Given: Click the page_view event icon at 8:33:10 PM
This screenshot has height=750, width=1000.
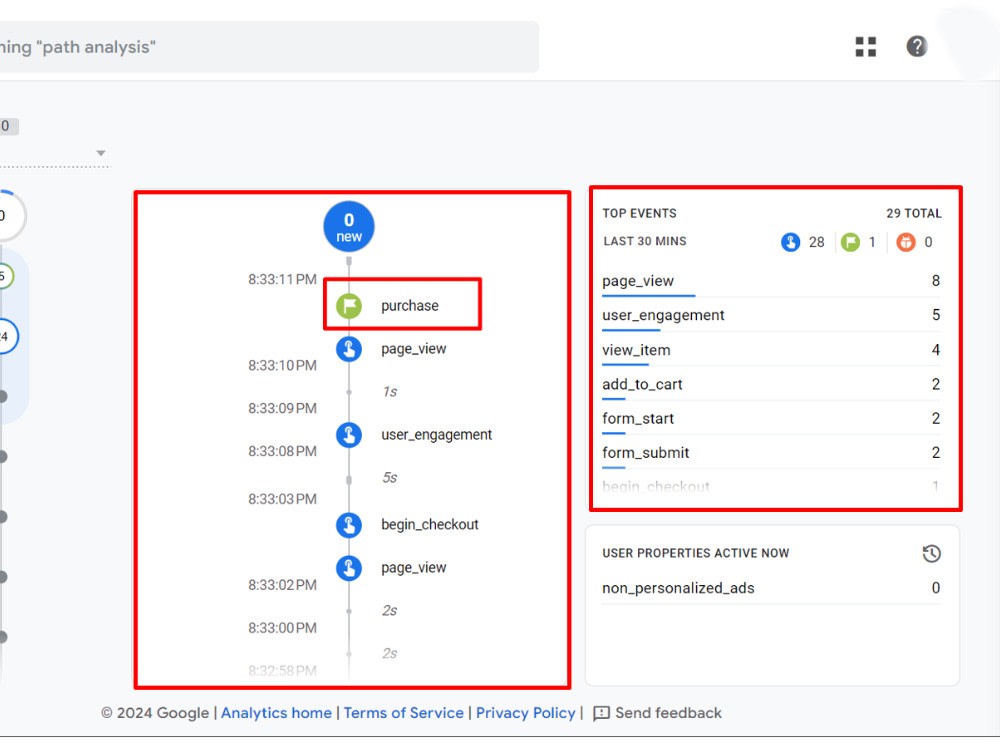Looking at the screenshot, I should [349, 349].
